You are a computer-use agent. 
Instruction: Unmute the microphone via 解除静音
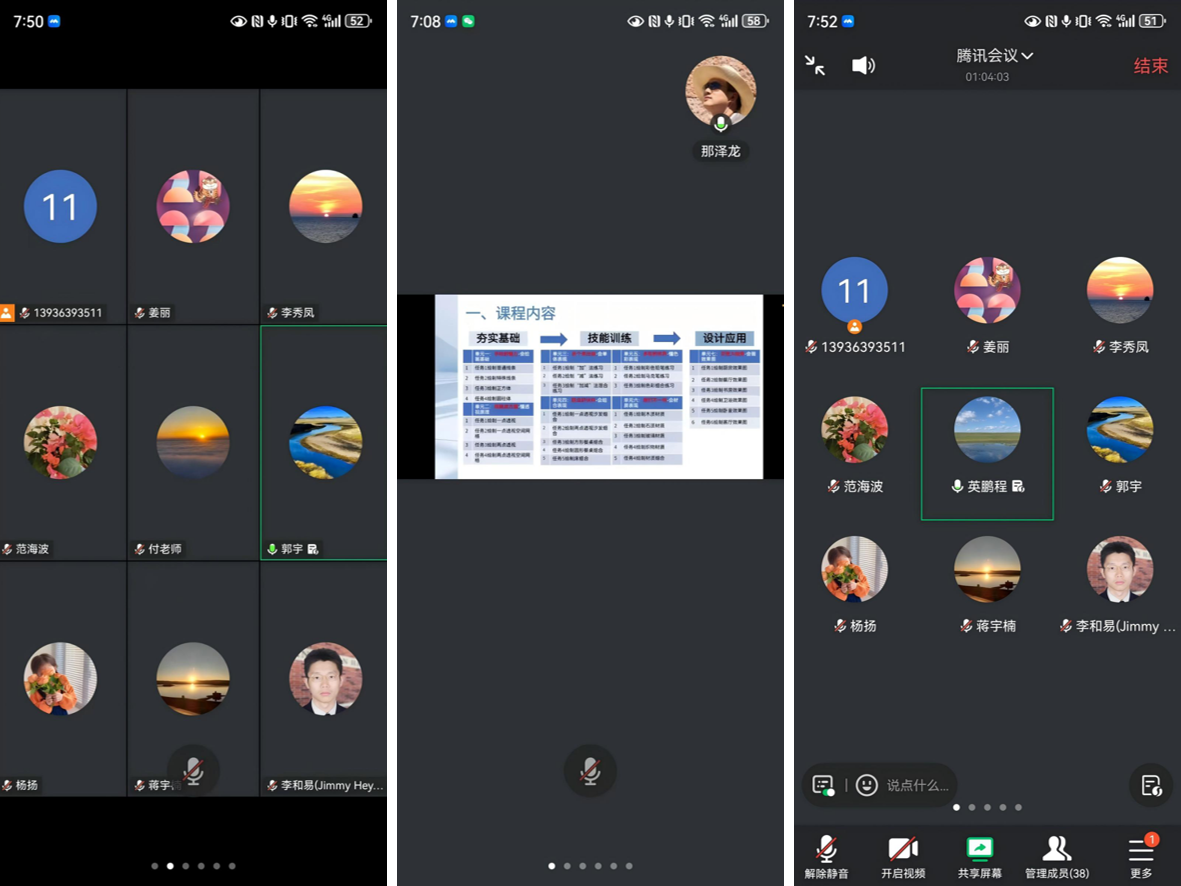pyautogui.click(x=826, y=857)
